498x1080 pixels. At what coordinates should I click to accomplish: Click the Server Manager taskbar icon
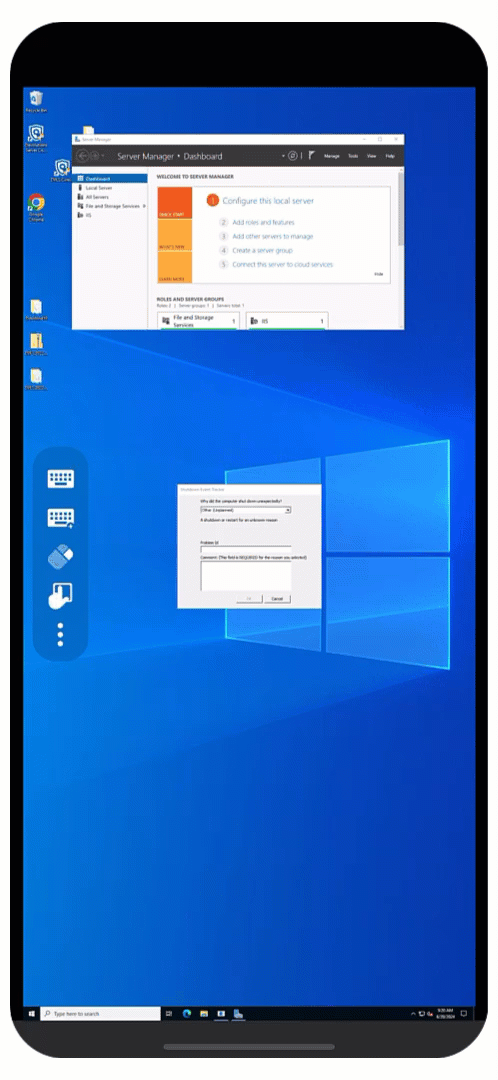238,1014
